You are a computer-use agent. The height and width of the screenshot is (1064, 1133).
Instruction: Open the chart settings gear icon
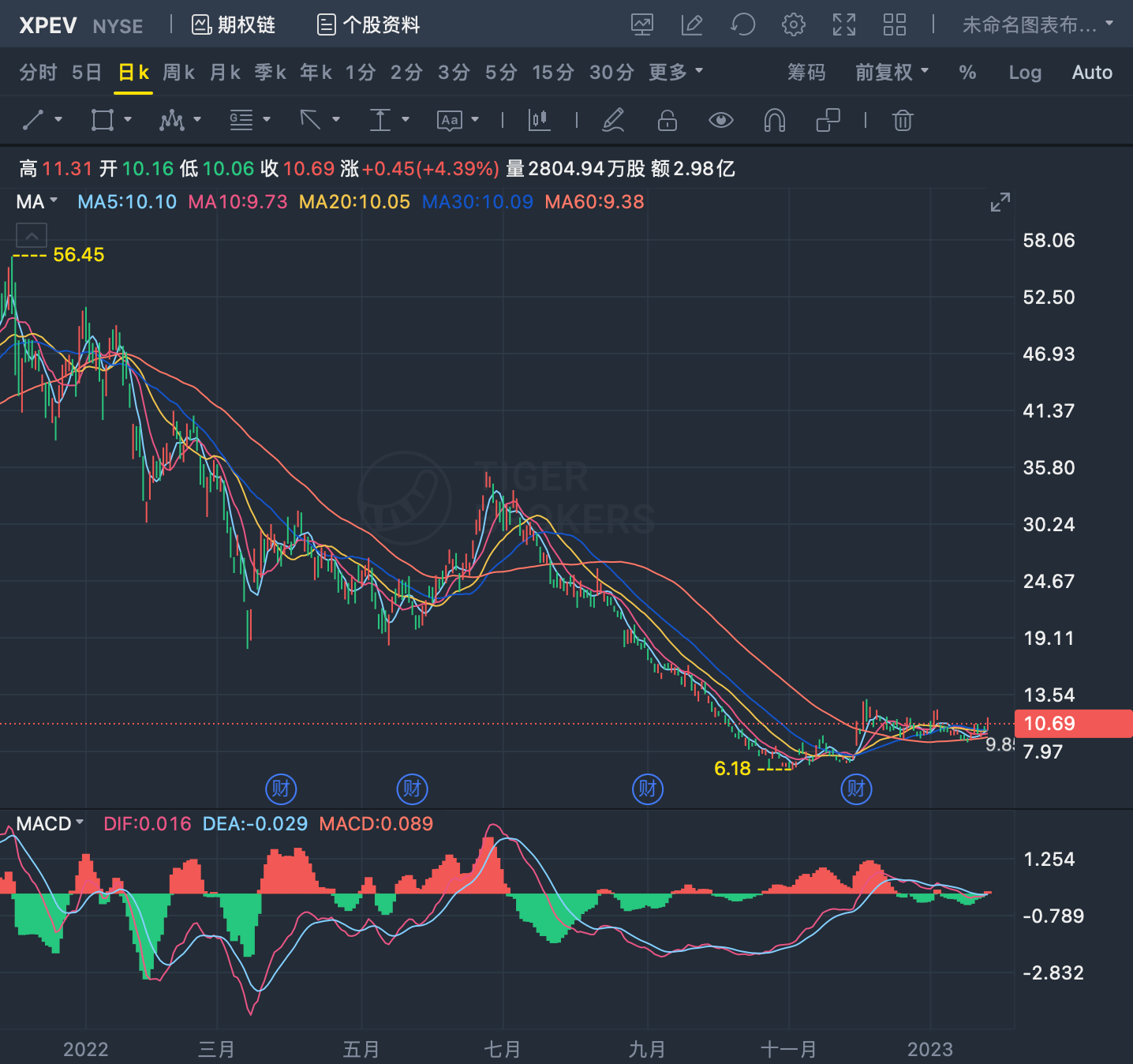pyautogui.click(x=793, y=24)
